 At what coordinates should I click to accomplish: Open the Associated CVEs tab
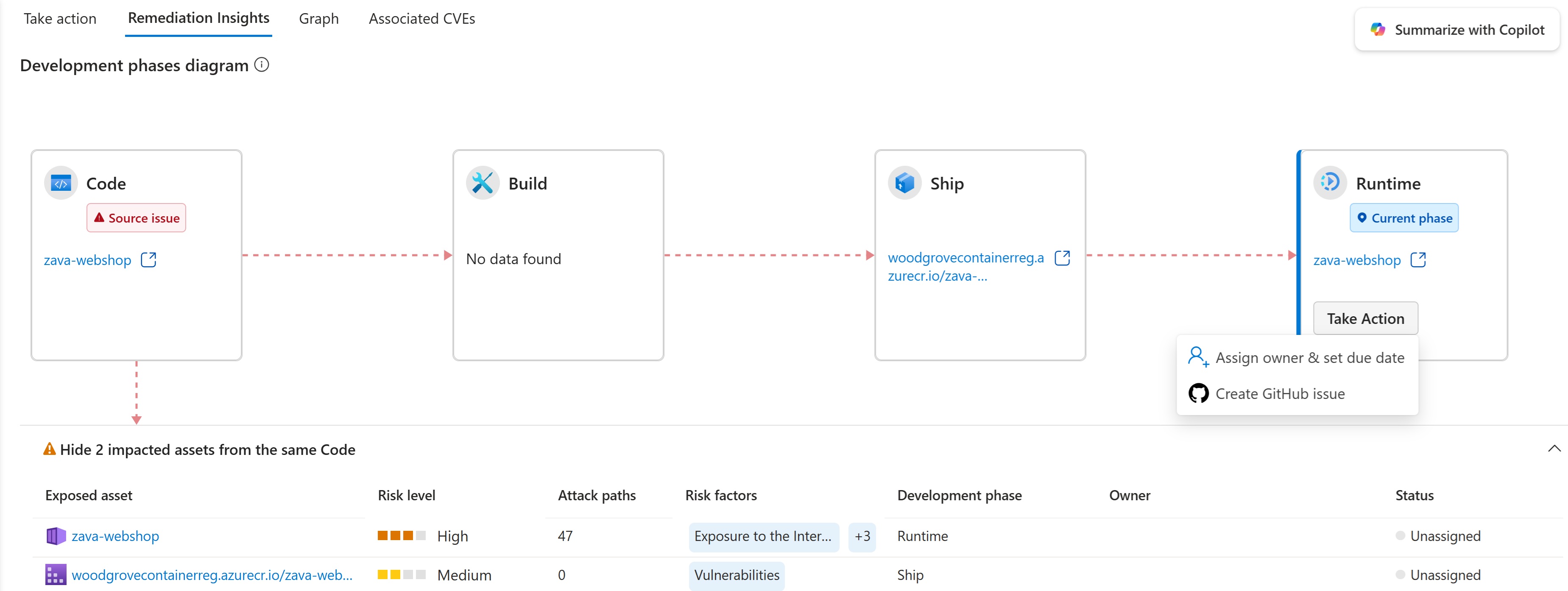[x=422, y=19]
